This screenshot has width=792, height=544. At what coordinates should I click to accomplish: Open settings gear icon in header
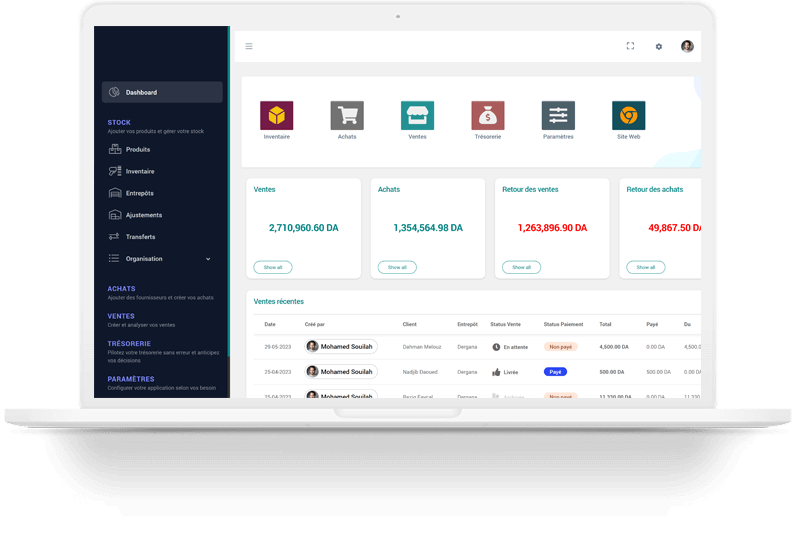(x=659, y=46)
